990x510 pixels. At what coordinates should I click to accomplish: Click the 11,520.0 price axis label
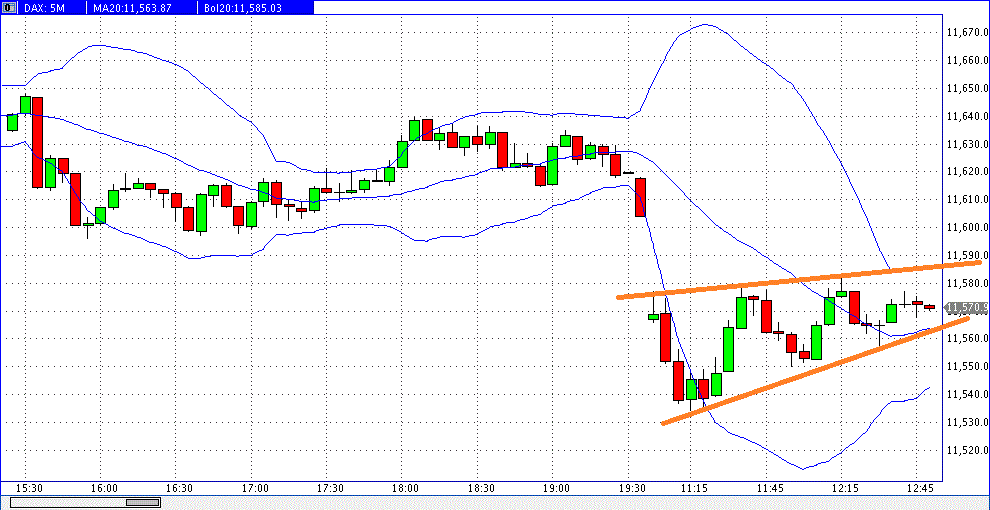[967, 449]
